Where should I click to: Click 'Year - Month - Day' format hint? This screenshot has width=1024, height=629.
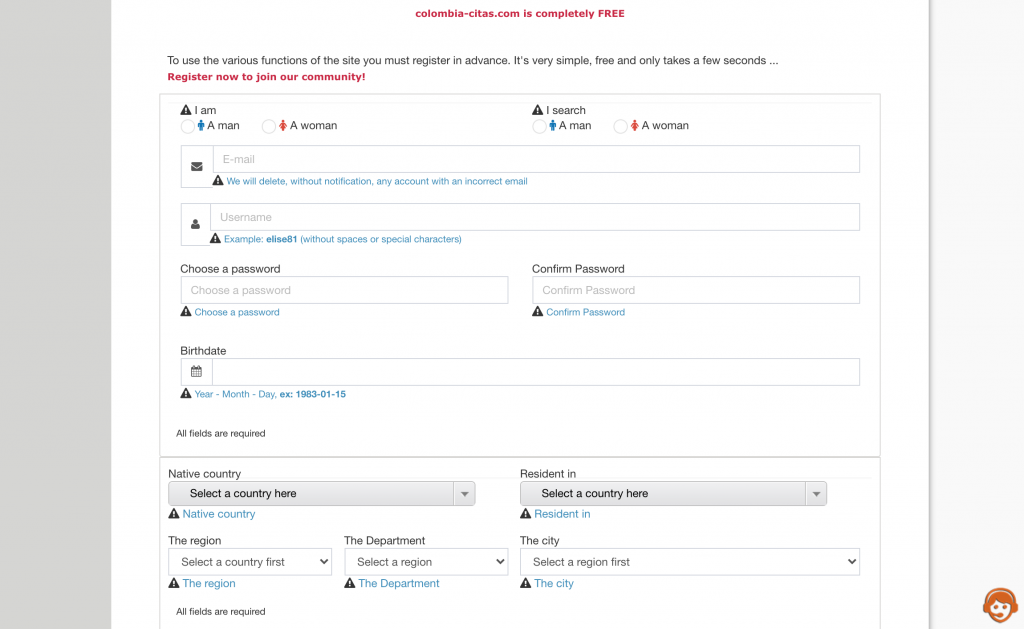pyautogui.click(x=270, y=394)
